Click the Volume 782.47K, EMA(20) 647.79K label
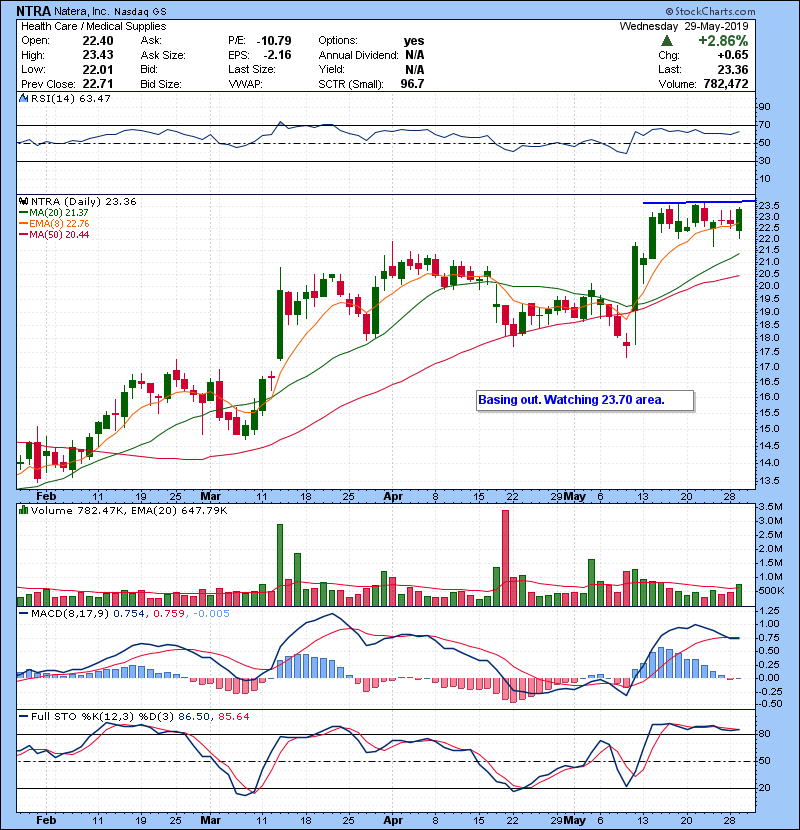 tap(129, 511)
